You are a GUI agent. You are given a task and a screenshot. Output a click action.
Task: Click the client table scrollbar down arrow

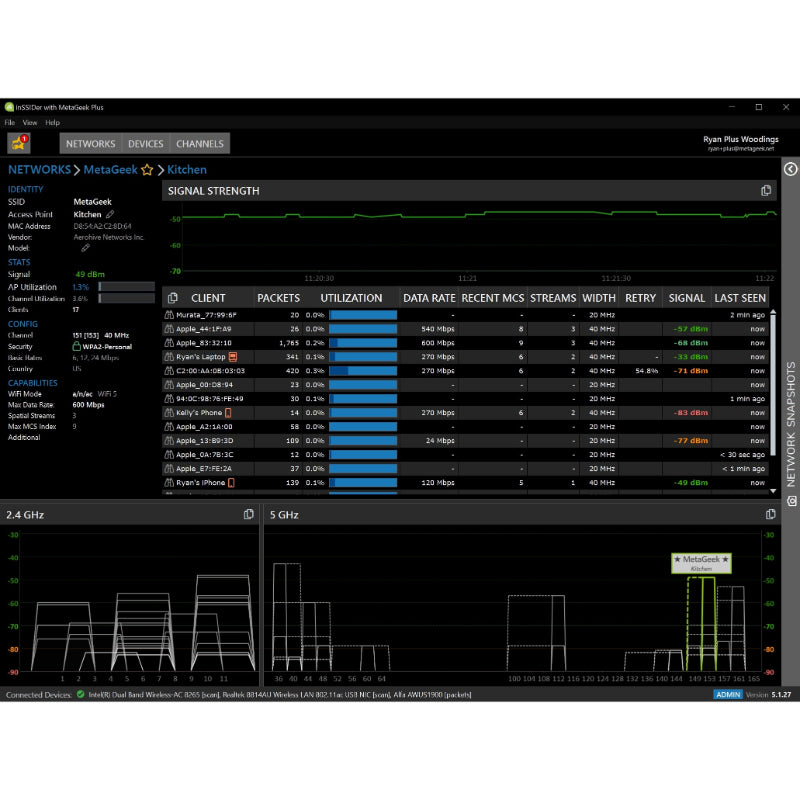(773, 491)
